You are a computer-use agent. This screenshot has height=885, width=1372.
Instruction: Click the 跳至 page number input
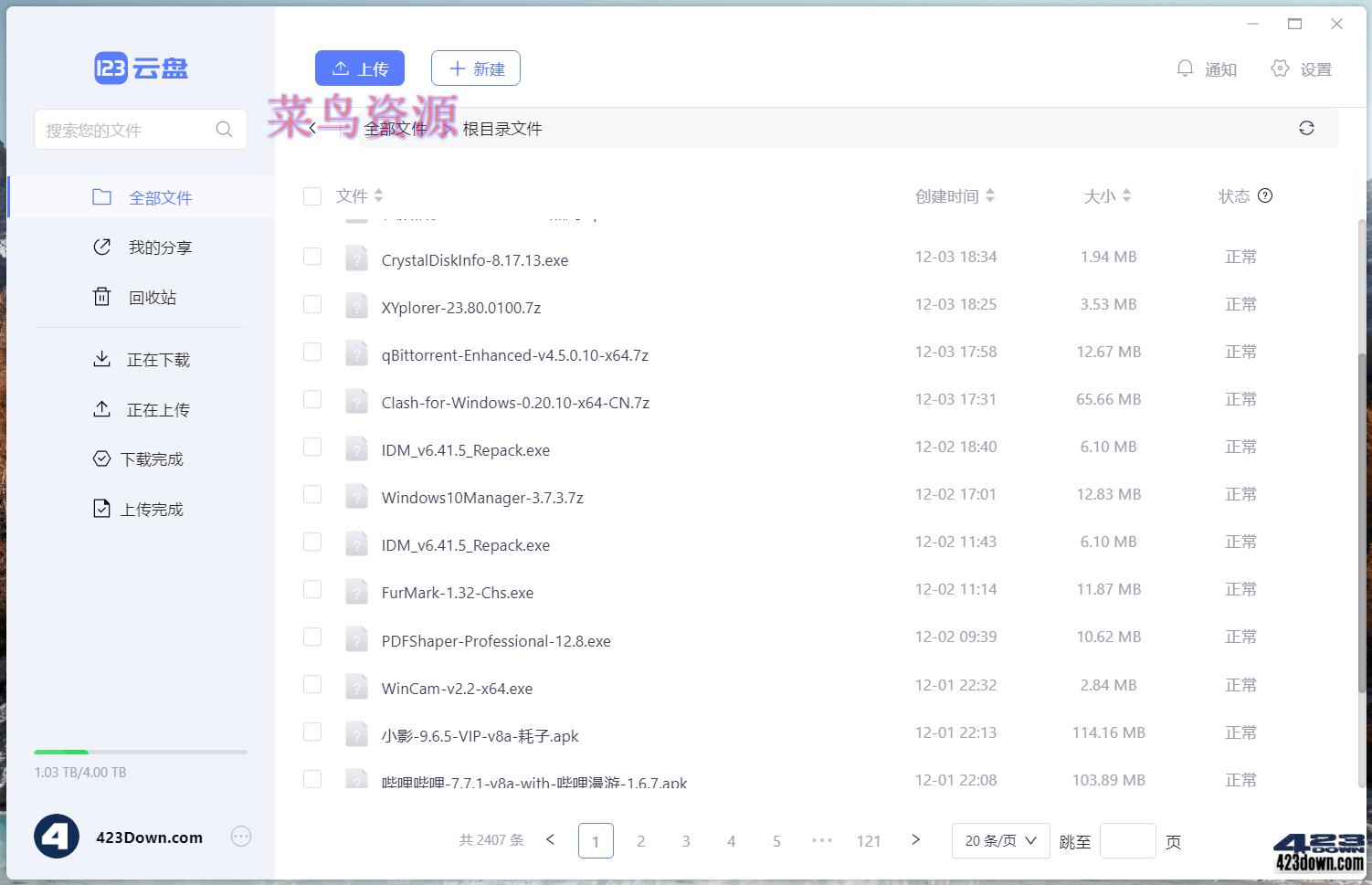pyautogui.click(x=1127, y=840)
